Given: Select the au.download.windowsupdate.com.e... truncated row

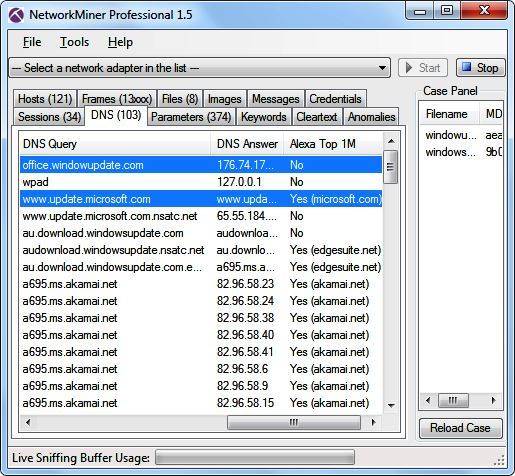Looking at the screenshot, I should pyautogui.click(x=201, y=267).
